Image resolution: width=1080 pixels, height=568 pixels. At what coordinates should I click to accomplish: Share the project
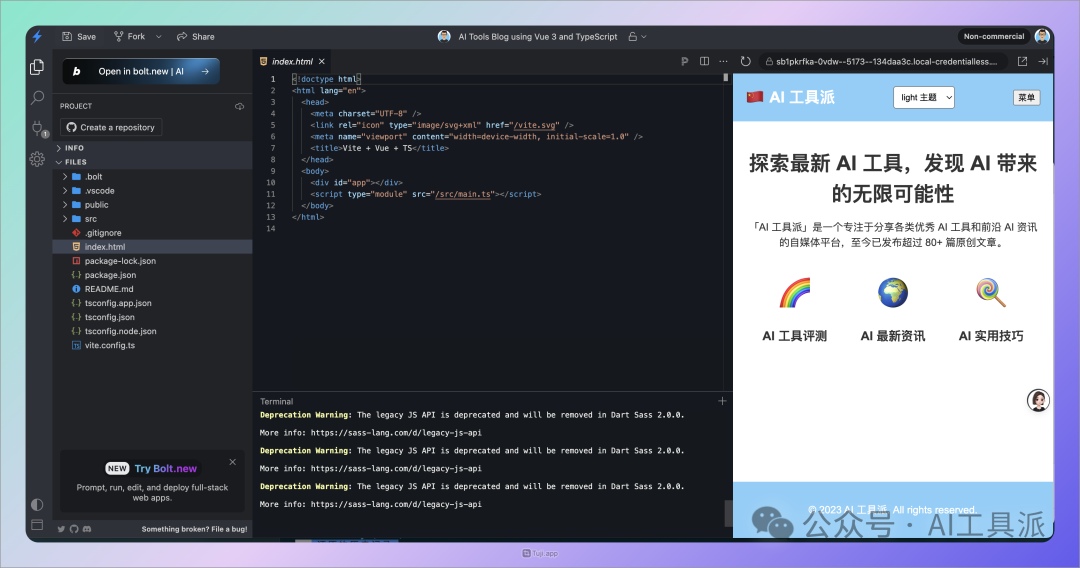196,36
